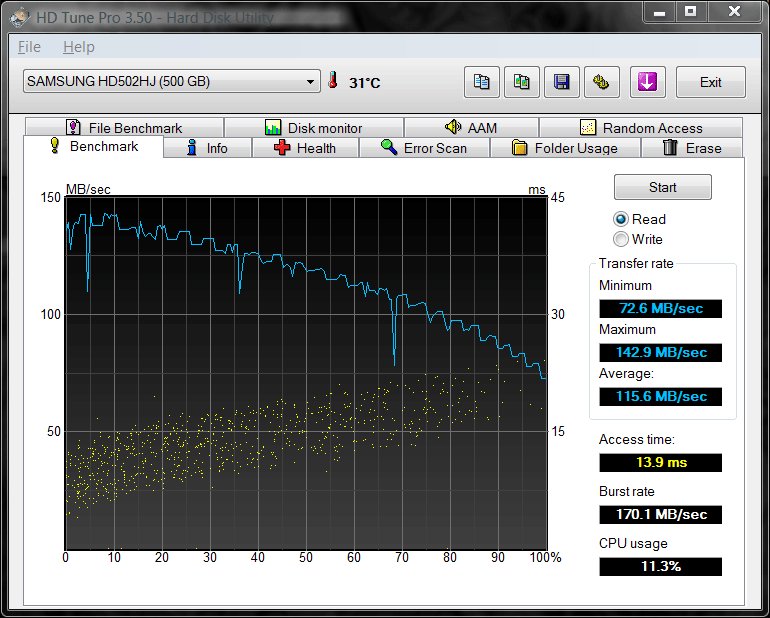Click the save screenshot floppy disk icon
Screen dimensions: 770x618
tap(561, 82)
